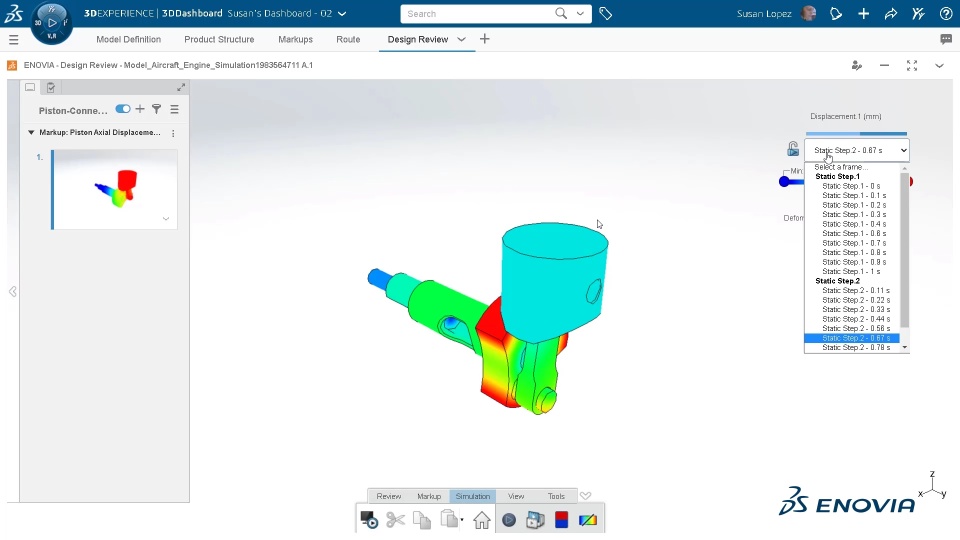Viewport: 960px width, 540px height.
Task: Select frame Static Step.1 - 0.4 s
Action: 853,224
